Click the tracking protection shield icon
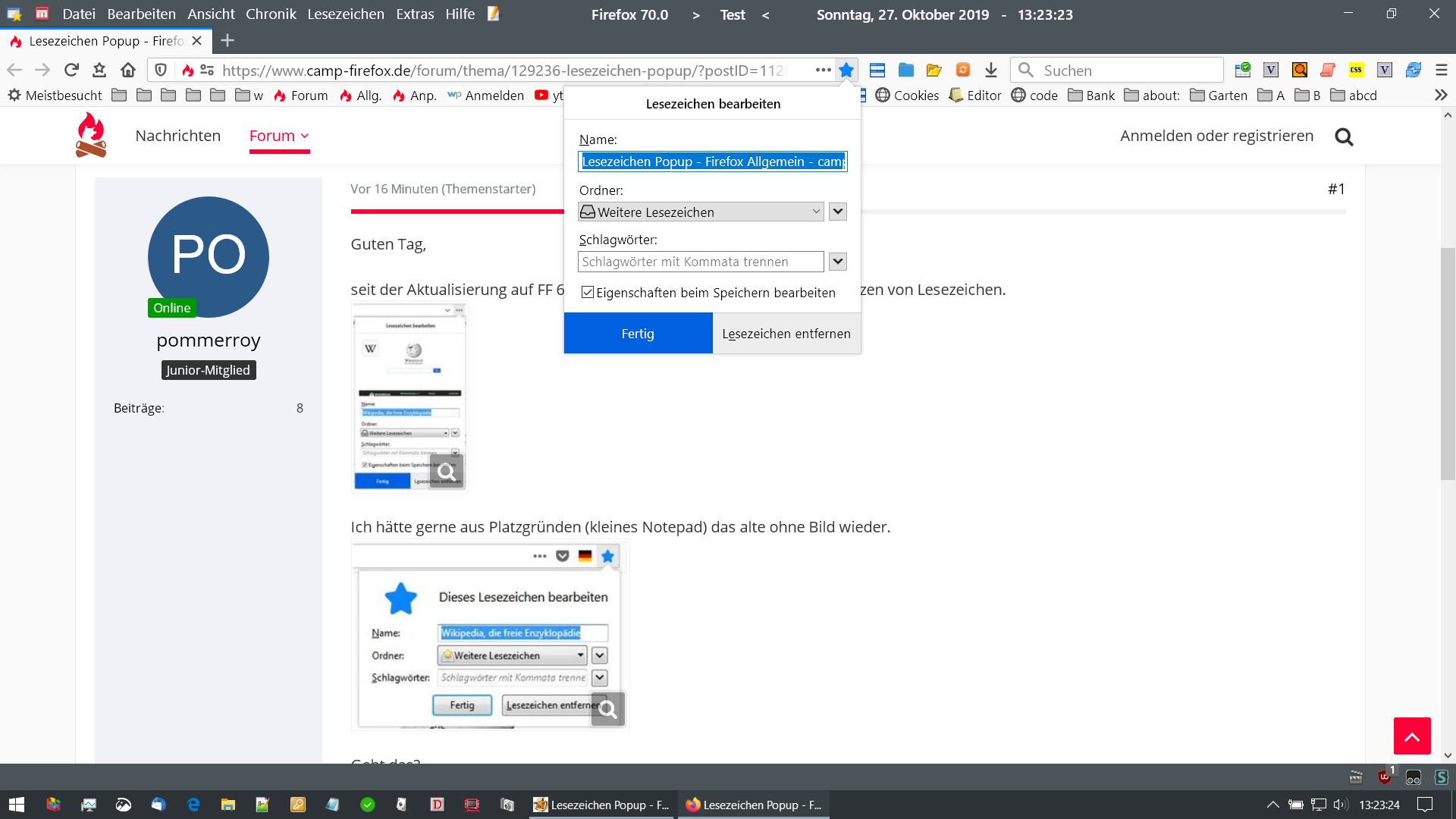This screenshot has height=819, width=1456. 161,71
